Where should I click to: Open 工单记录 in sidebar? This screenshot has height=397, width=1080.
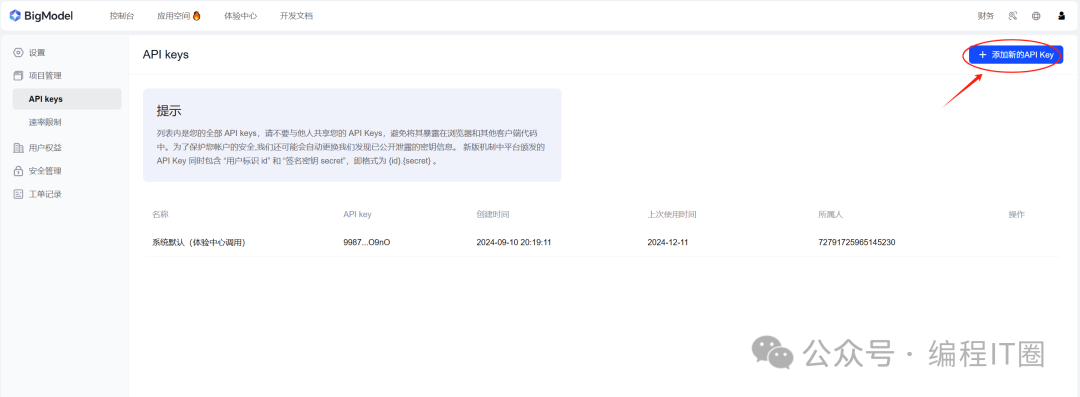coord(45,194)
